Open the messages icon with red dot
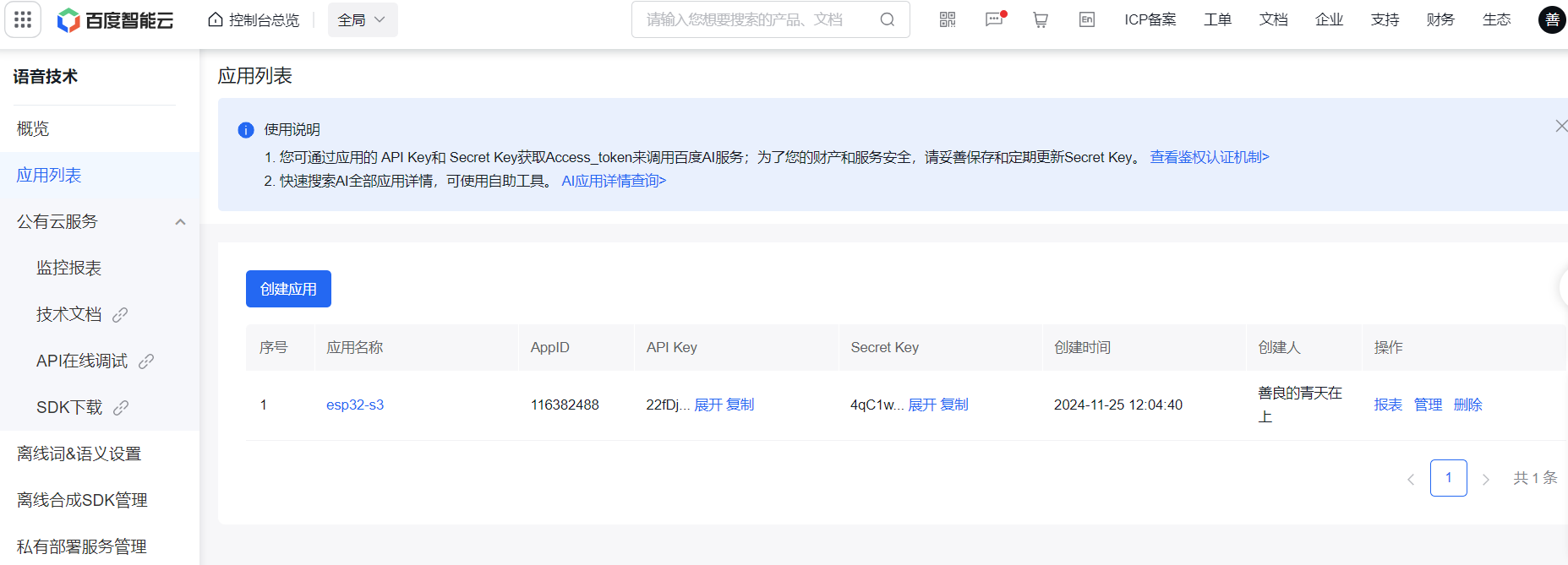This screenshot has width=1568, height=565. tap(995, 19)
